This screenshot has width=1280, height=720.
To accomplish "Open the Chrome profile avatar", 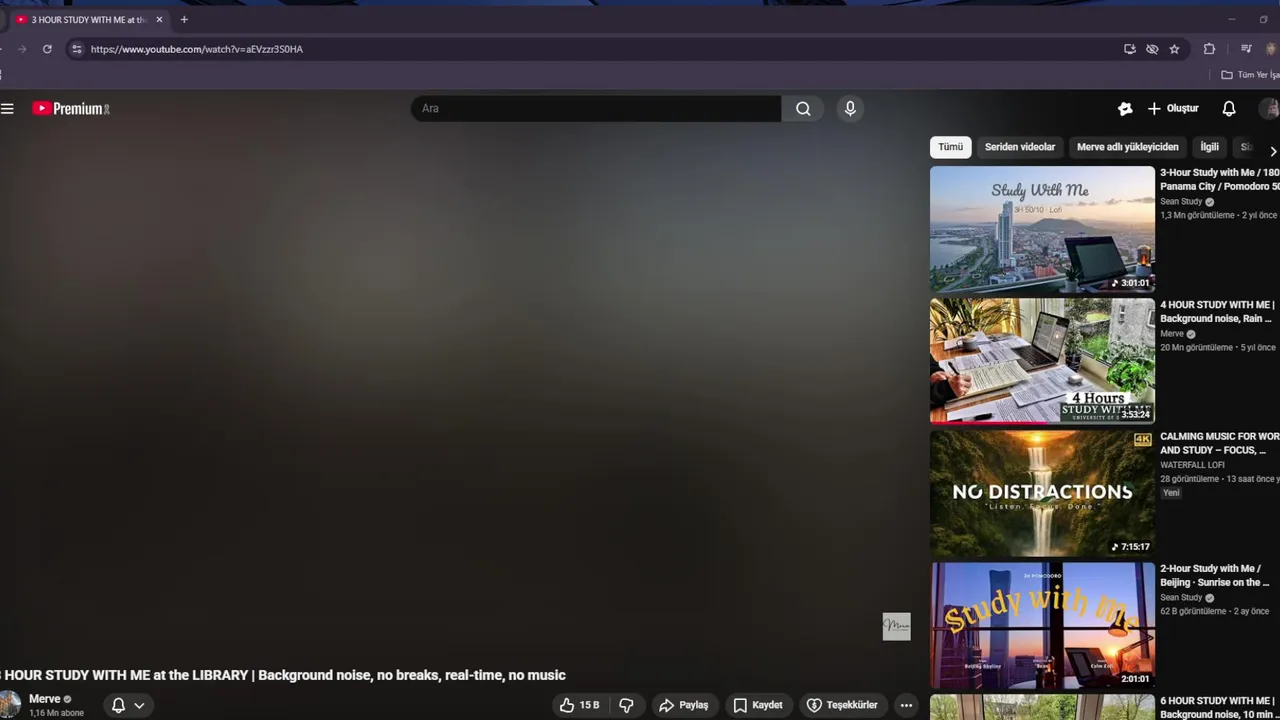I will 1272,49.
